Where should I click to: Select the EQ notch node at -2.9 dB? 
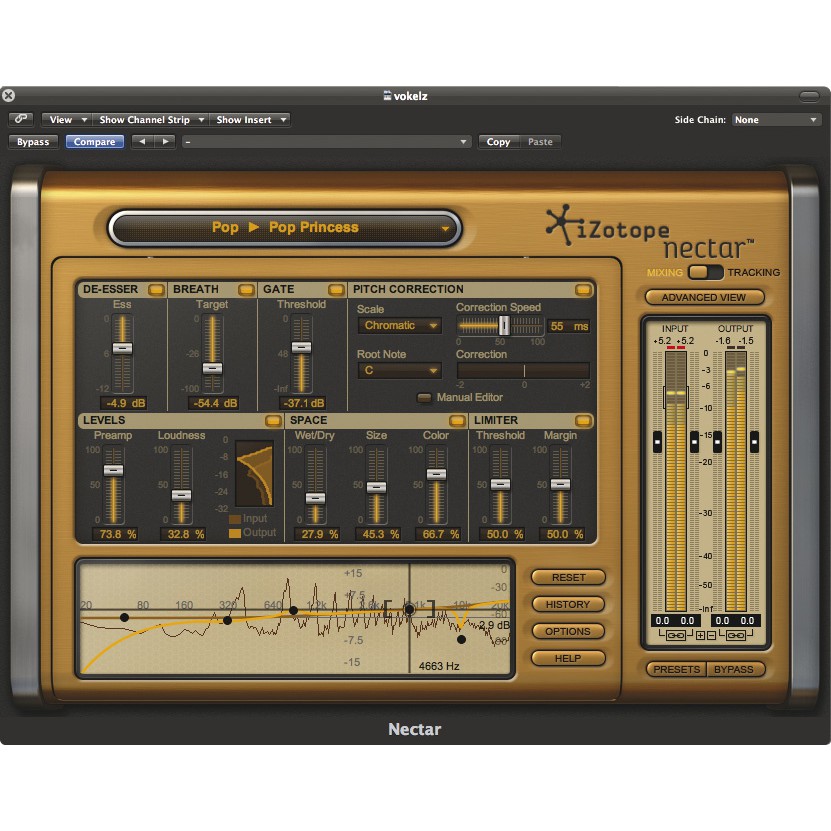(x=461, y=640)
